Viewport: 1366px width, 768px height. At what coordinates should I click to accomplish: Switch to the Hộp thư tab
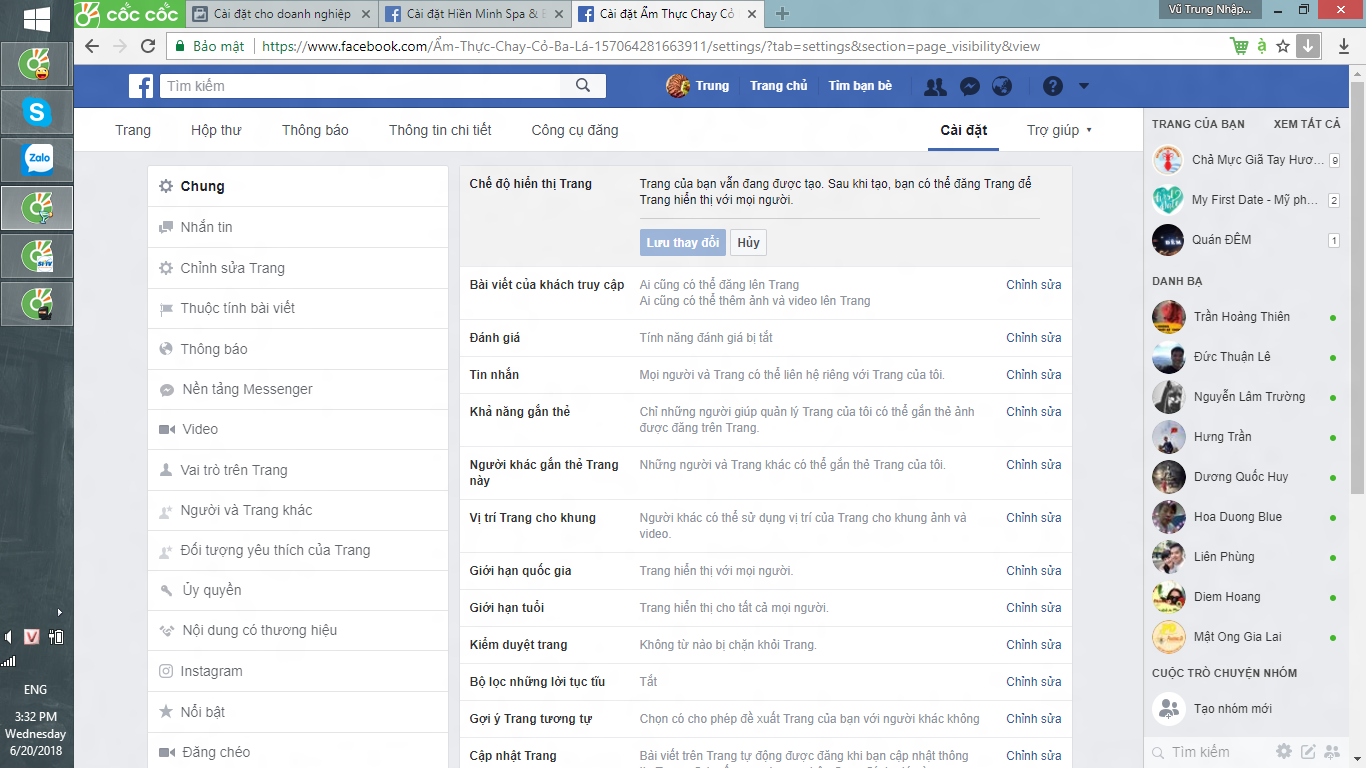point(216,130)
